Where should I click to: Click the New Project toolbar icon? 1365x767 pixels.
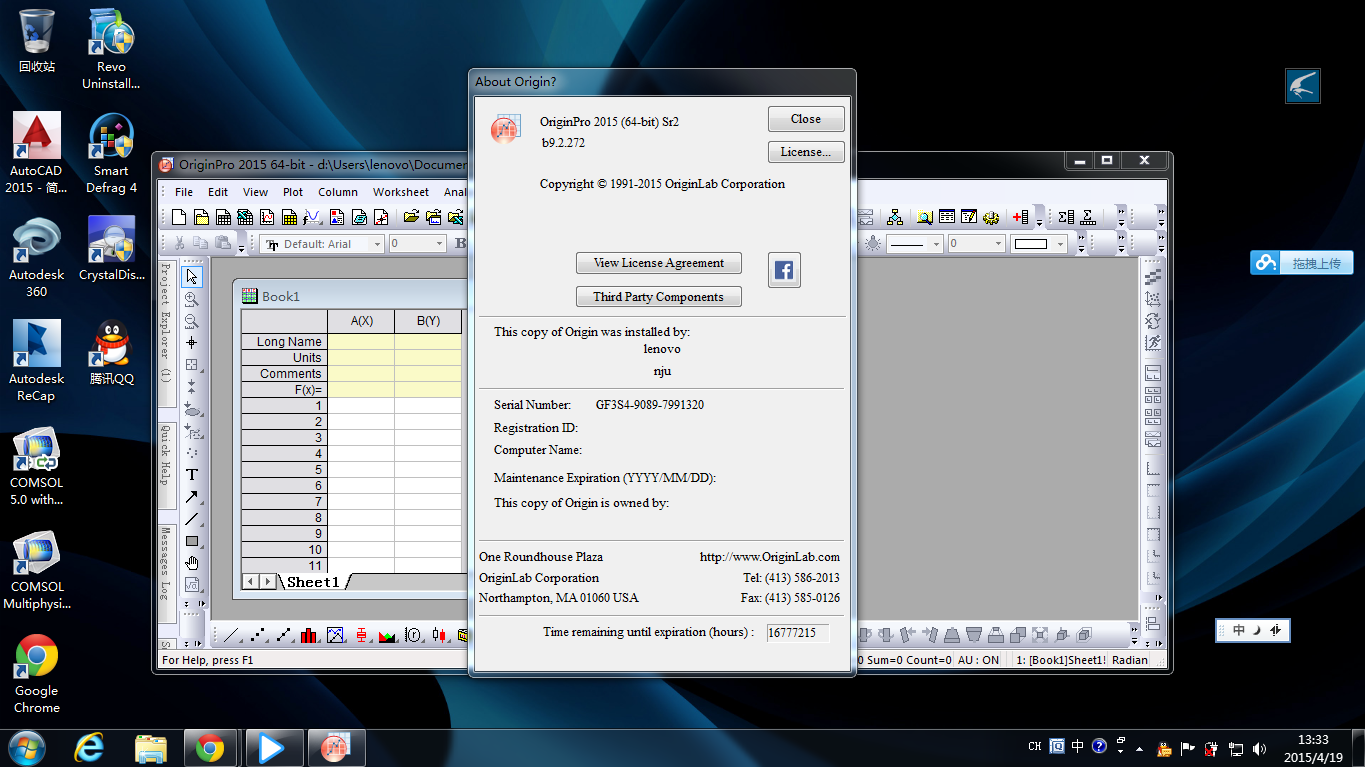point(179,217)
